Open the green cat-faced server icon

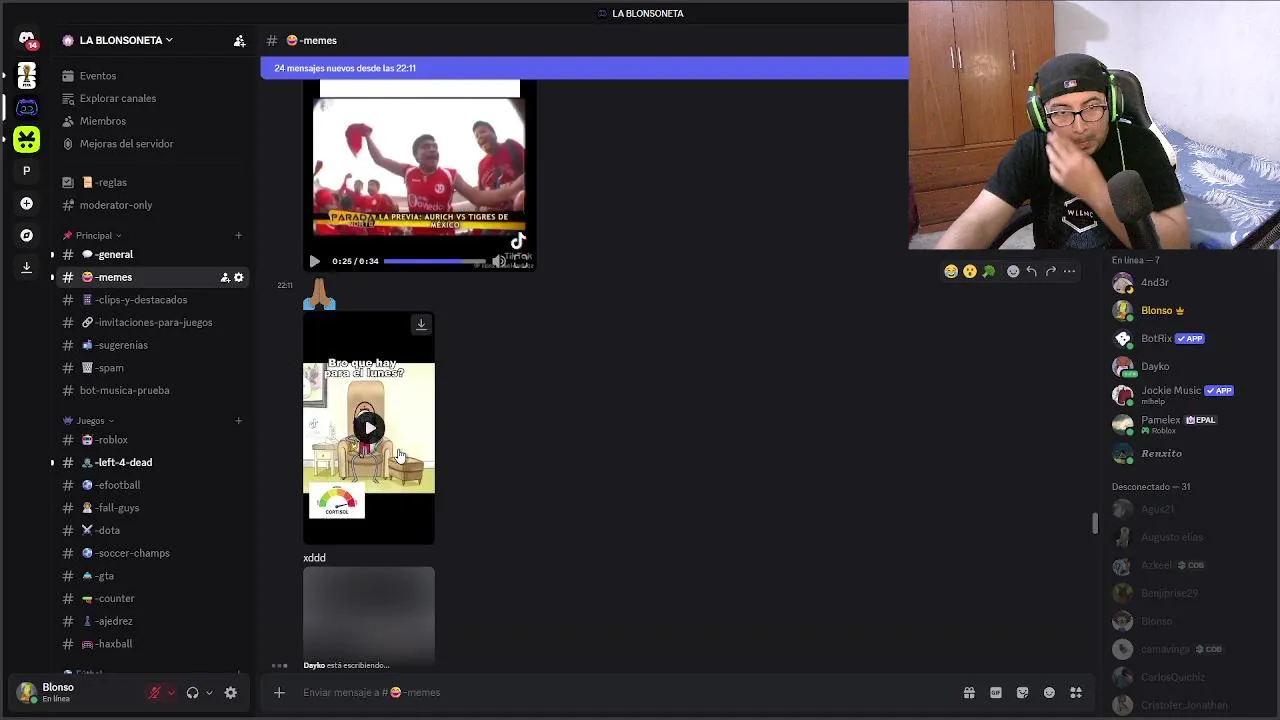(27, 139)
